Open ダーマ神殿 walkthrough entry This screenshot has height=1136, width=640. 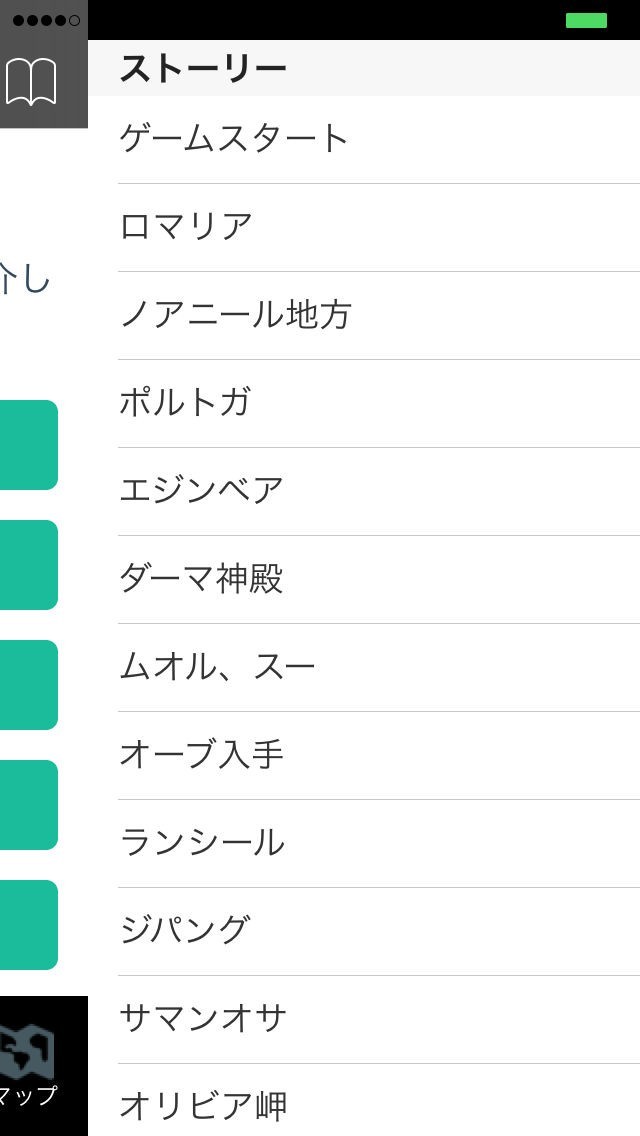click(x=202, y=579)
